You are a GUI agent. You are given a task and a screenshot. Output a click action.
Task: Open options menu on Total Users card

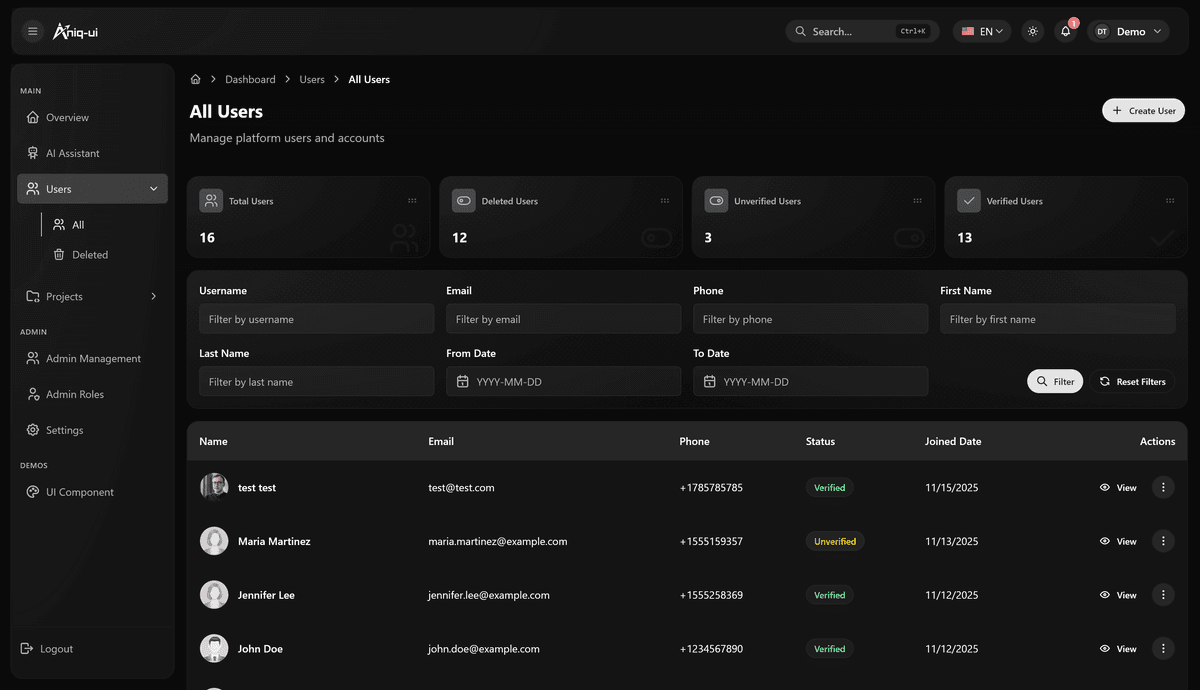pyautogui.click(x=412, y=201)
